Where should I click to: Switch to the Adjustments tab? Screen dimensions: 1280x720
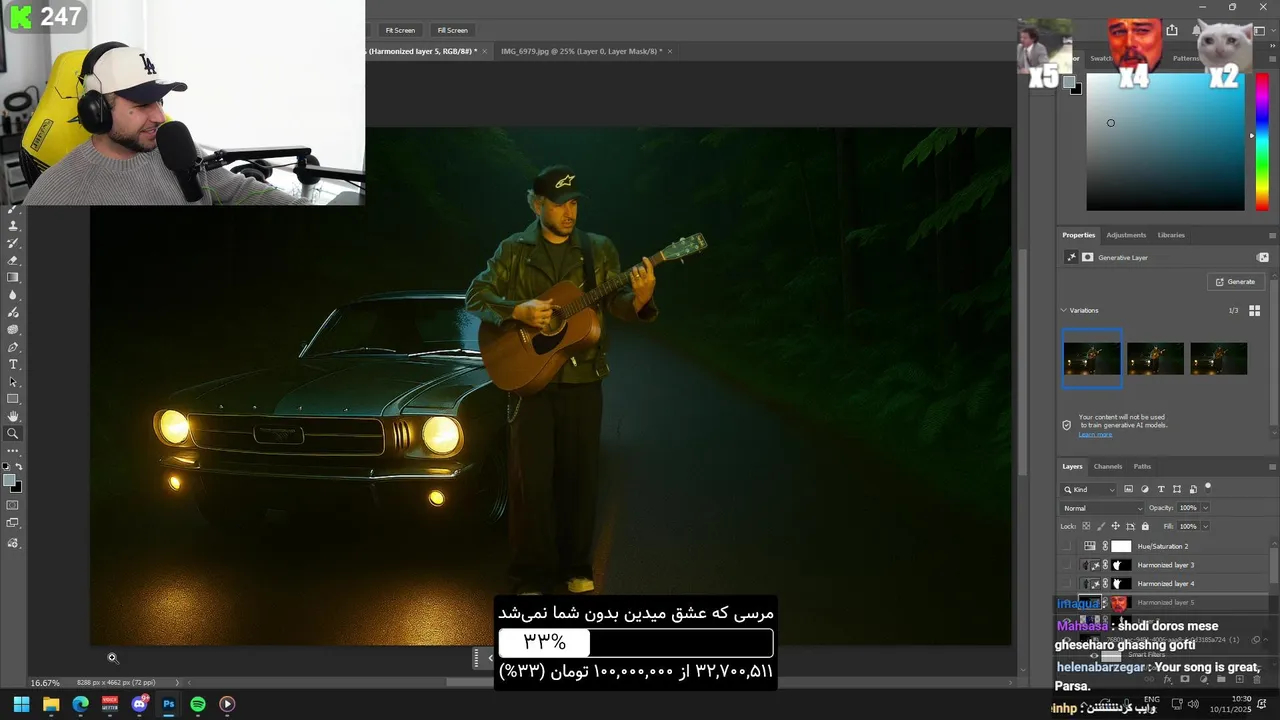[x=1126, y=235]
